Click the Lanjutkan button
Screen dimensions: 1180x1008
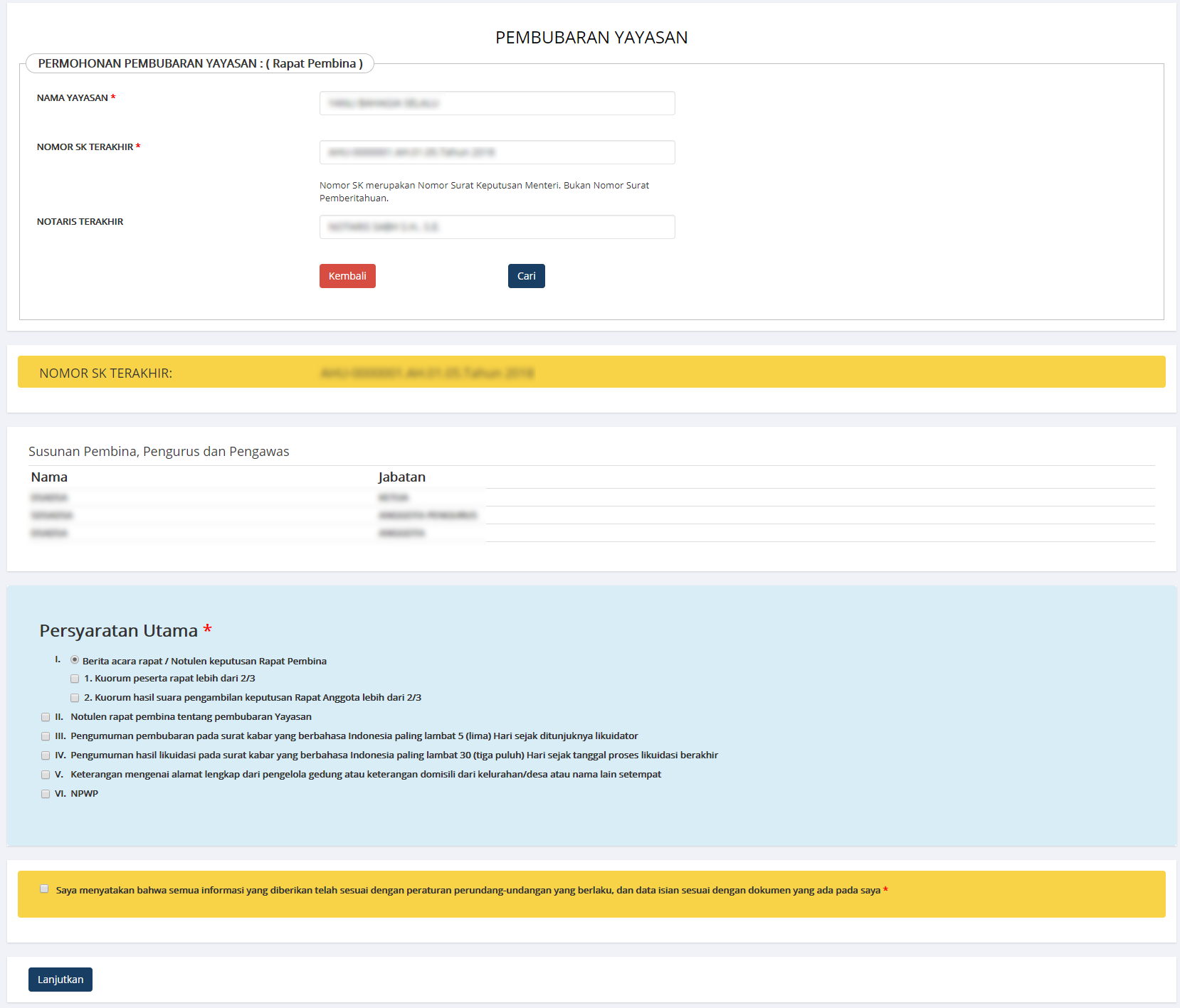tap(60, 980)
